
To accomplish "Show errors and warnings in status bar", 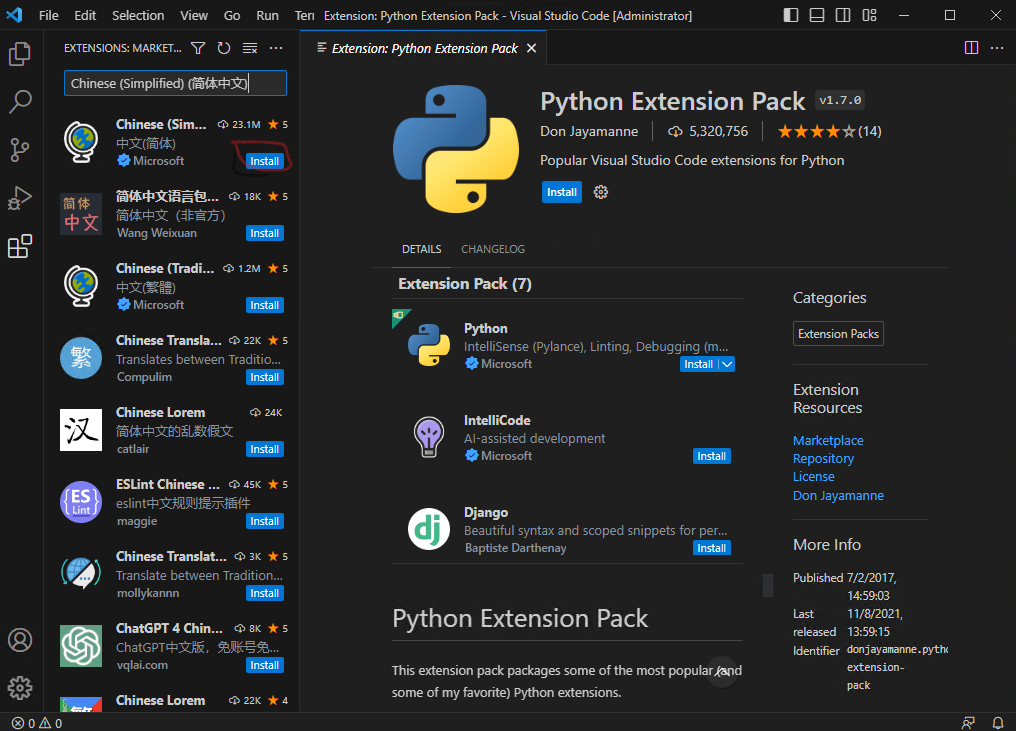I will [x=37, y=723].
